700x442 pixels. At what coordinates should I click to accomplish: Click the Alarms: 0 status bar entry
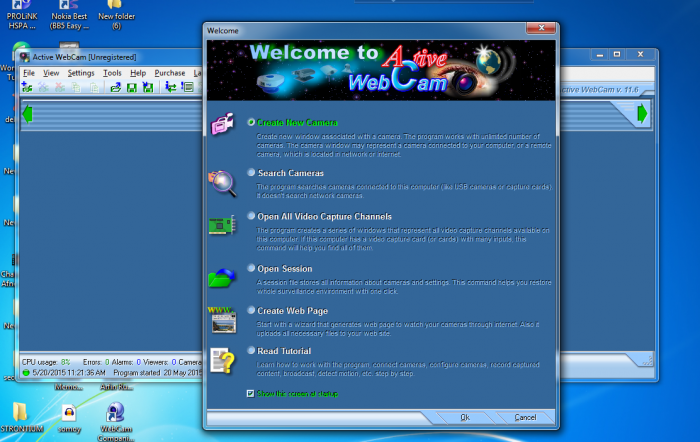pos(126,362)
